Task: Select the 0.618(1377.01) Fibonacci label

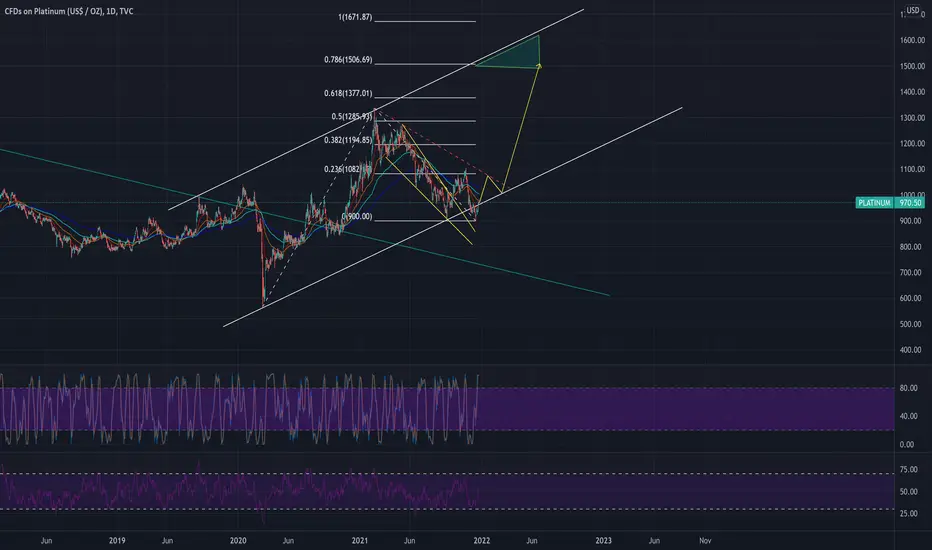Action: 348,93
